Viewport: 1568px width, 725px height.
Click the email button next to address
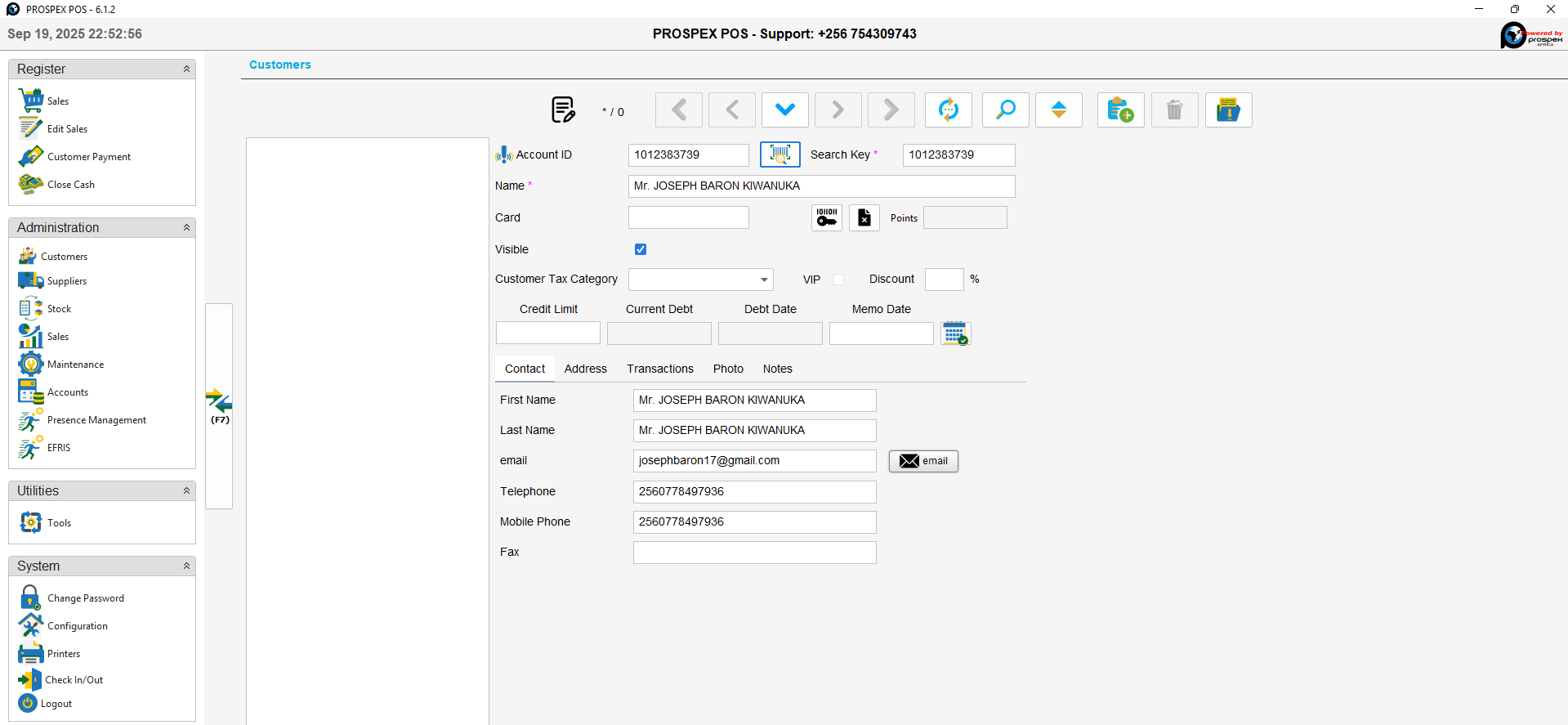pos(922,461)
